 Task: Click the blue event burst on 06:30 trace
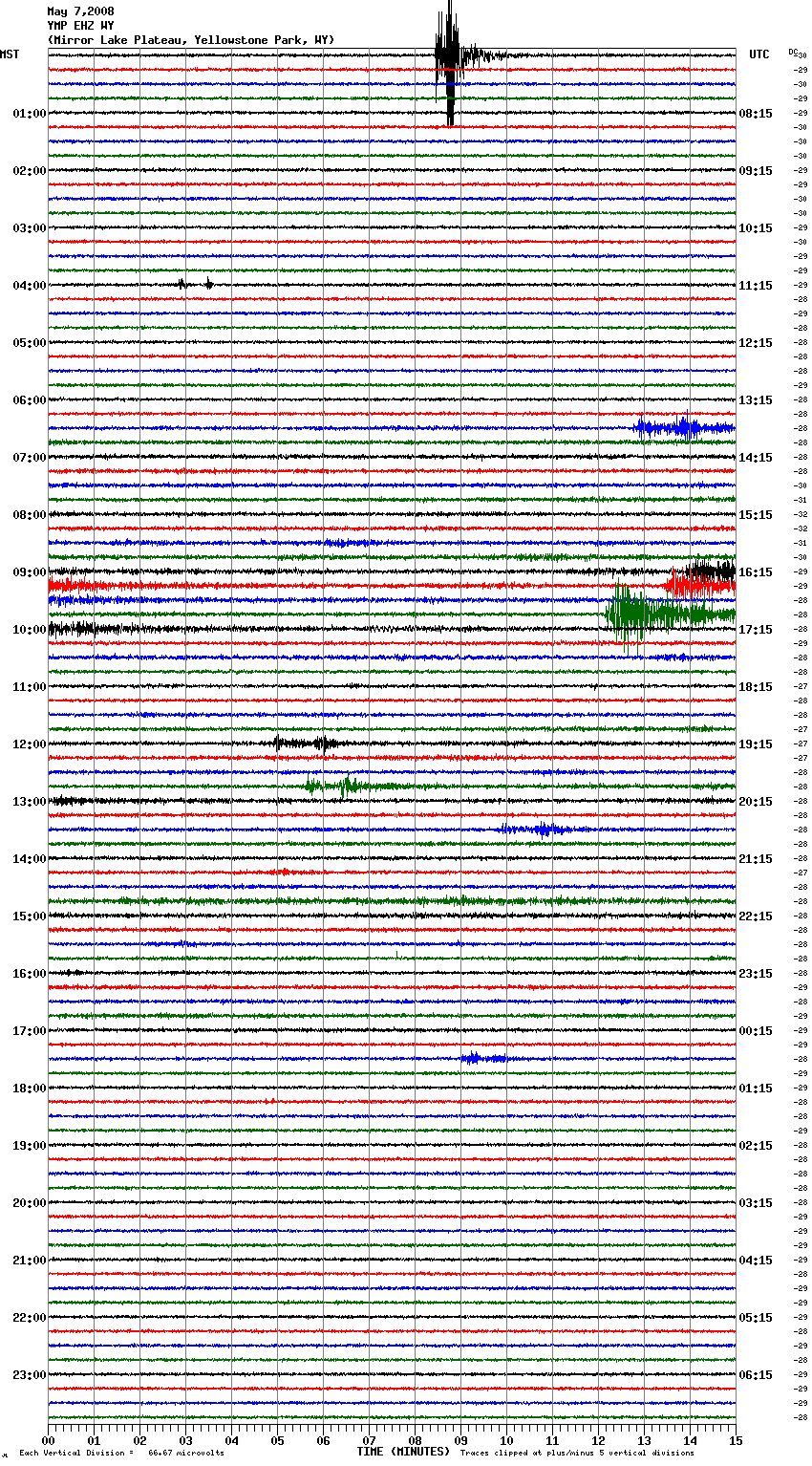coord(683,427)
